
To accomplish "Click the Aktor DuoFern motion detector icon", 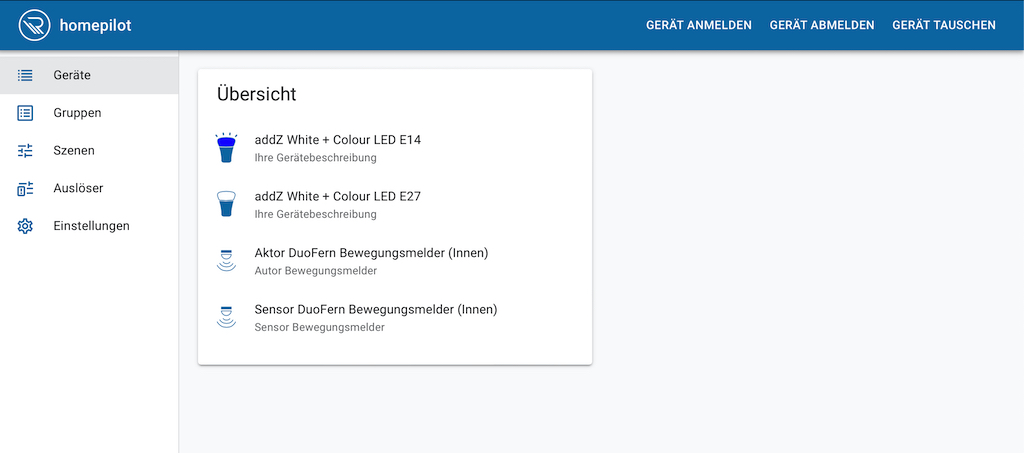I will tap(226, 260).
